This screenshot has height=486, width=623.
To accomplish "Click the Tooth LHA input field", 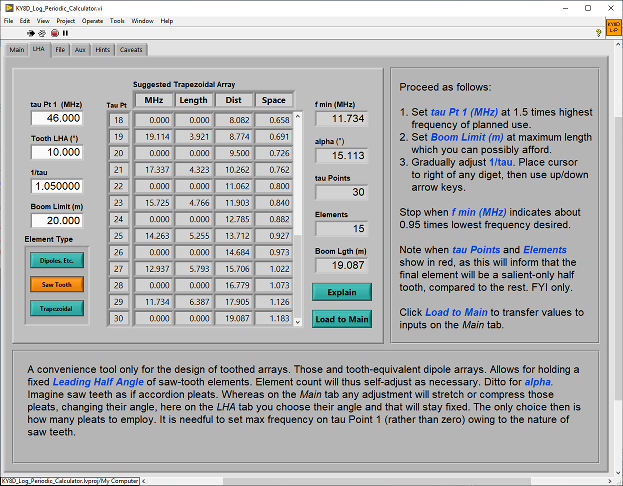I will click(57, 152).
